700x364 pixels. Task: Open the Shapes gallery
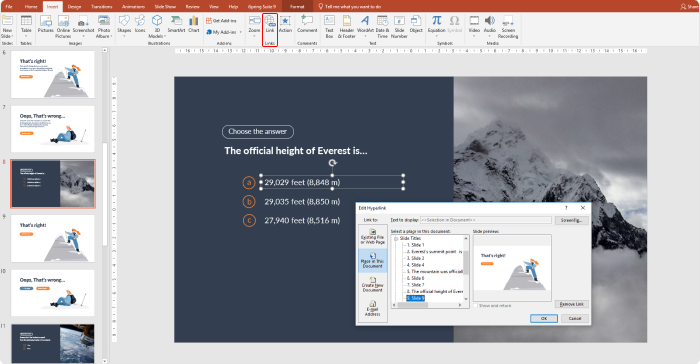[x=124, y=25]
